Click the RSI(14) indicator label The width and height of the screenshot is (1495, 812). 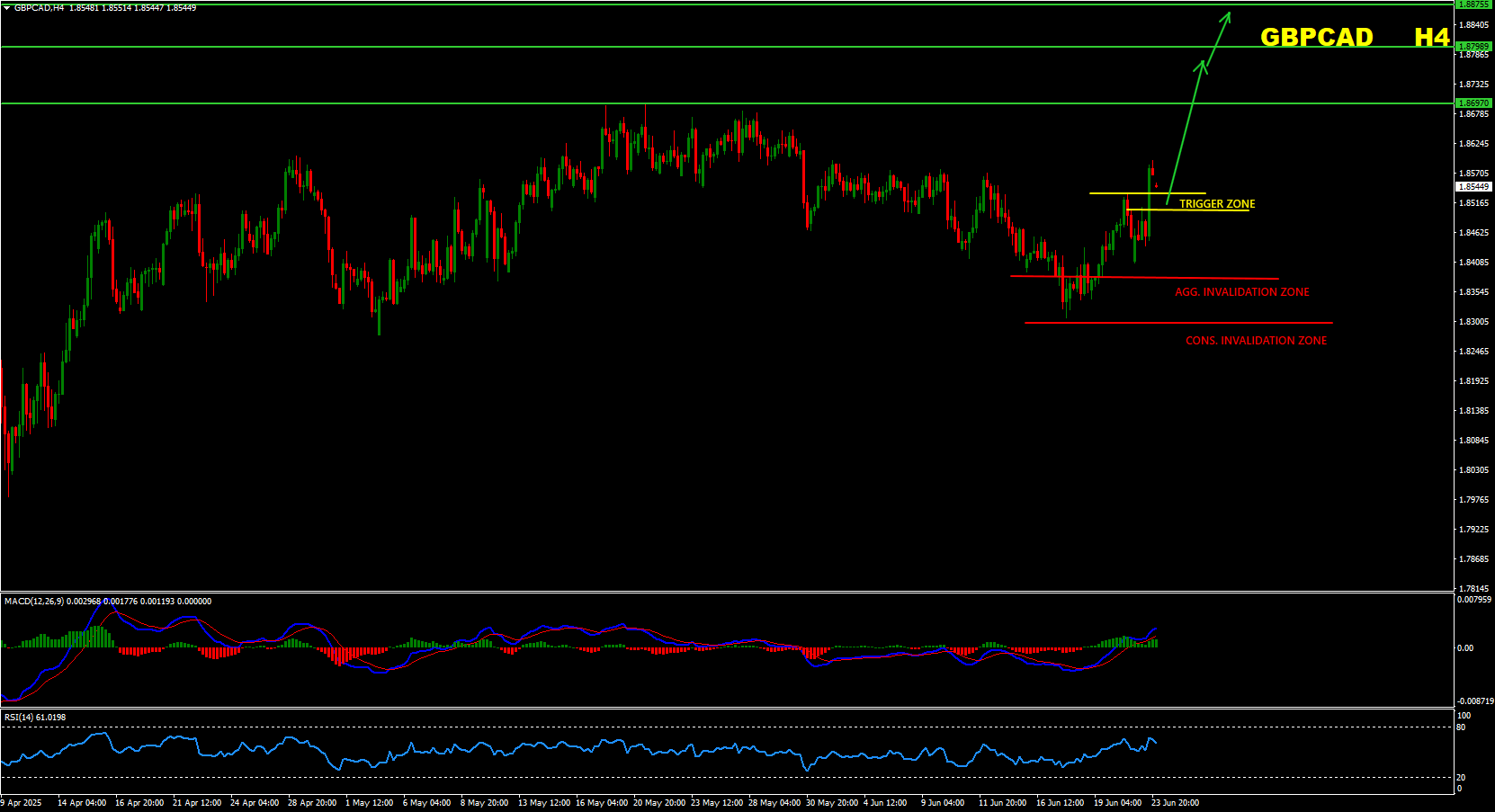(x=19, y=718)
